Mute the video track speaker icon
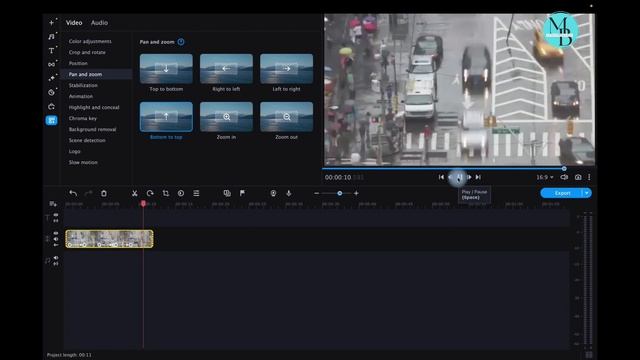This screenshot has width=640, height=360. (56, 239)
